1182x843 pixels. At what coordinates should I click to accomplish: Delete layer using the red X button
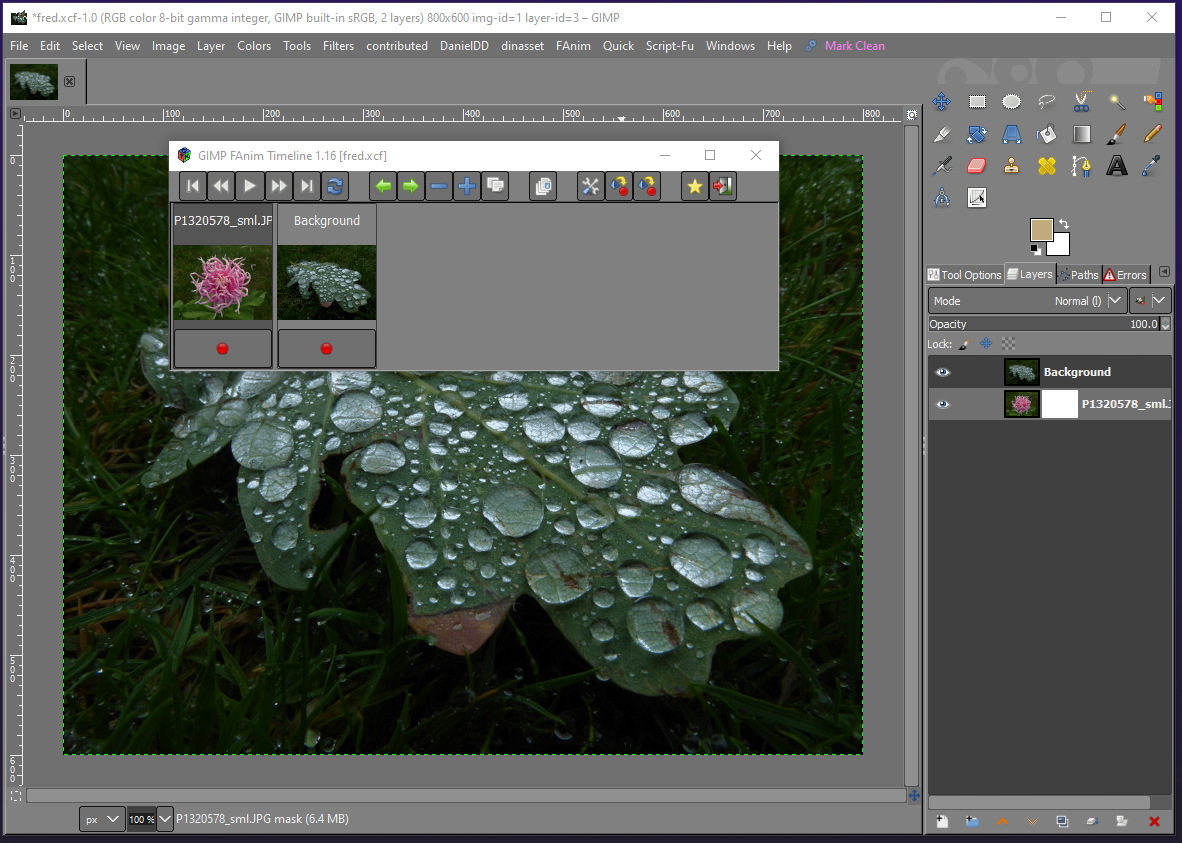[1154, 821]
